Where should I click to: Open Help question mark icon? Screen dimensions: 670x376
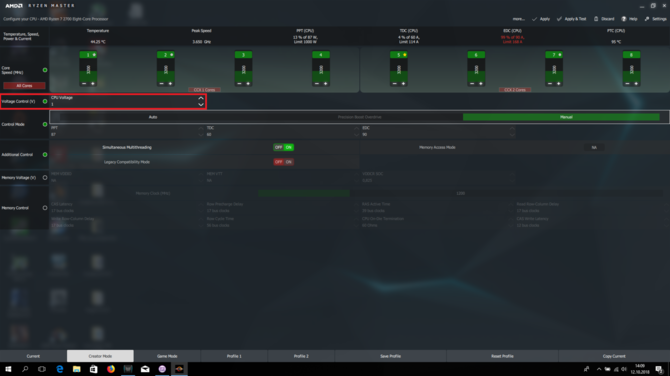click(x=623, y=19)
